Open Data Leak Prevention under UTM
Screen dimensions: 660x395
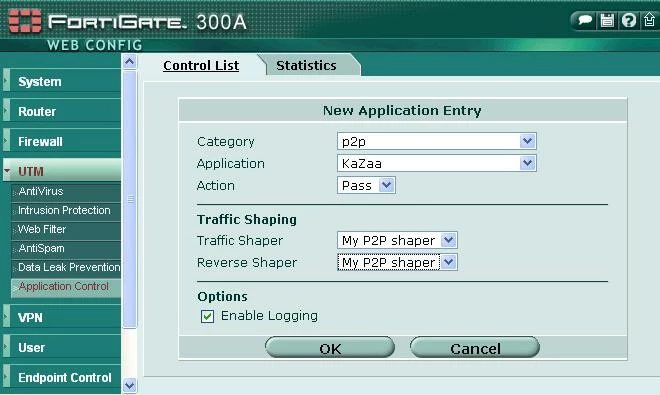(x=67, y=267)
